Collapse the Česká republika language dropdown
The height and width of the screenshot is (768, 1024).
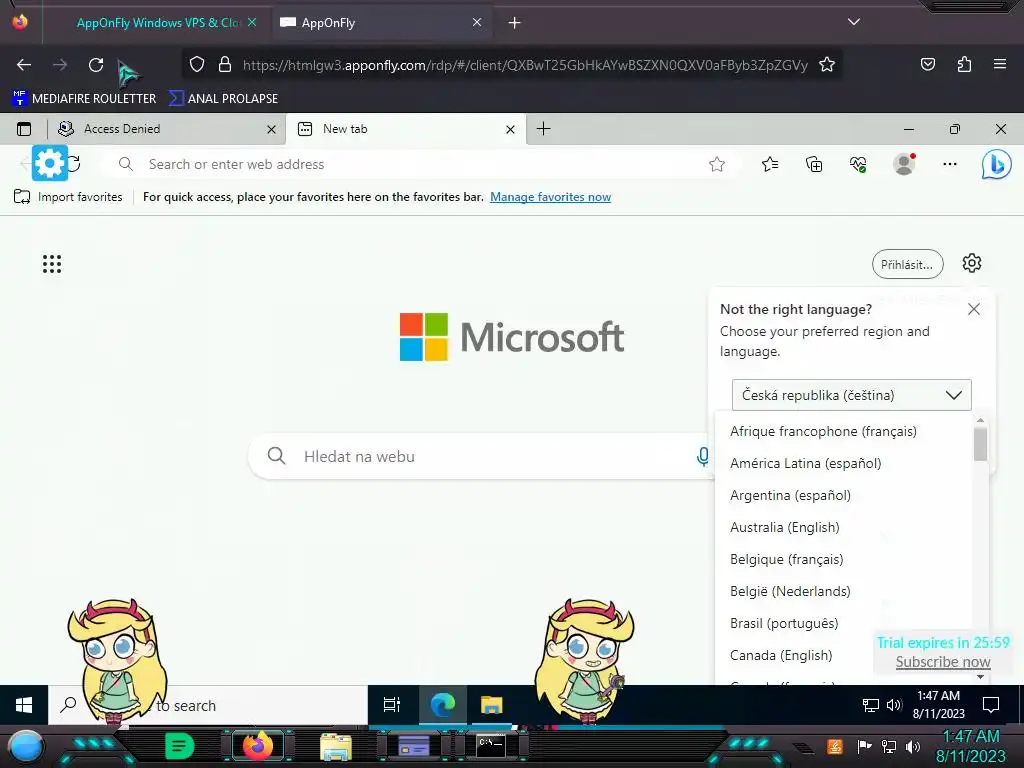coord(852,395)
